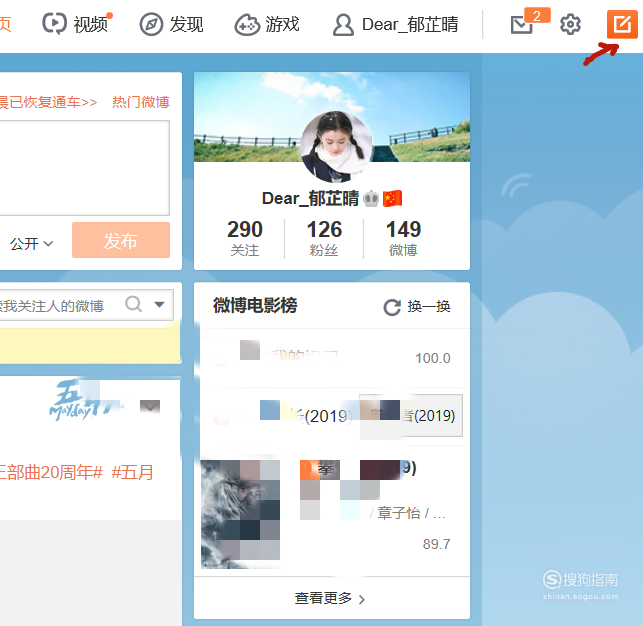Open the 发现 menu item
643x626 pixels.
(187, 25)
